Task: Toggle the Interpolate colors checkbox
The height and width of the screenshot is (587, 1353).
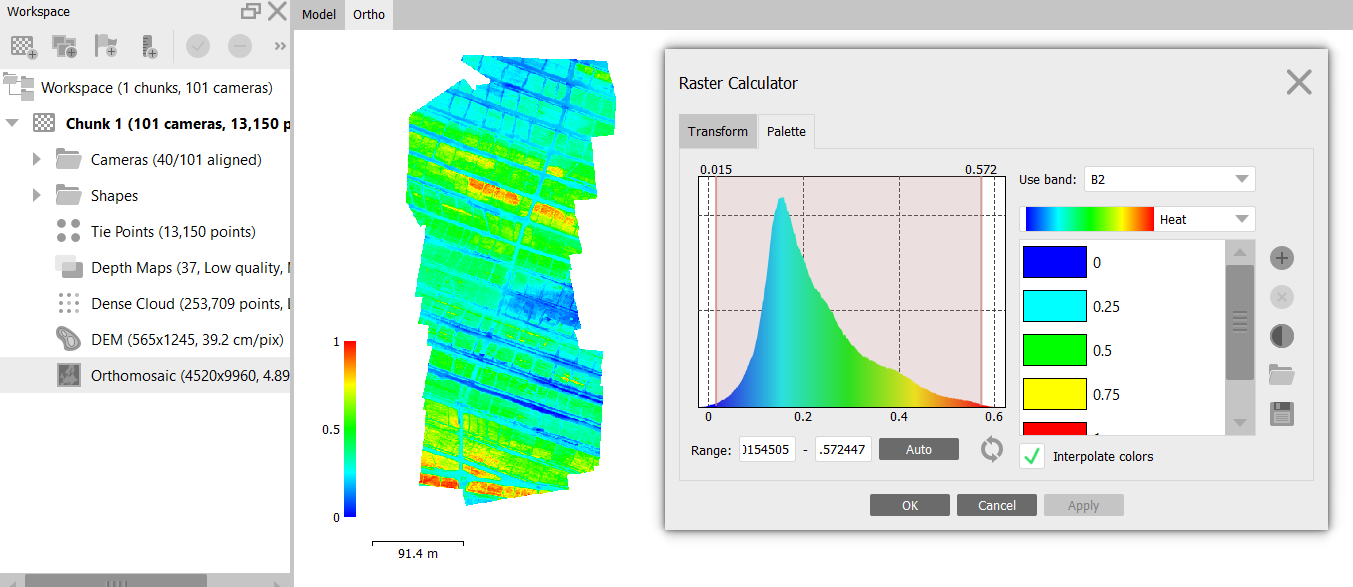Action: pyautogui.click(x=1032, y=456)
